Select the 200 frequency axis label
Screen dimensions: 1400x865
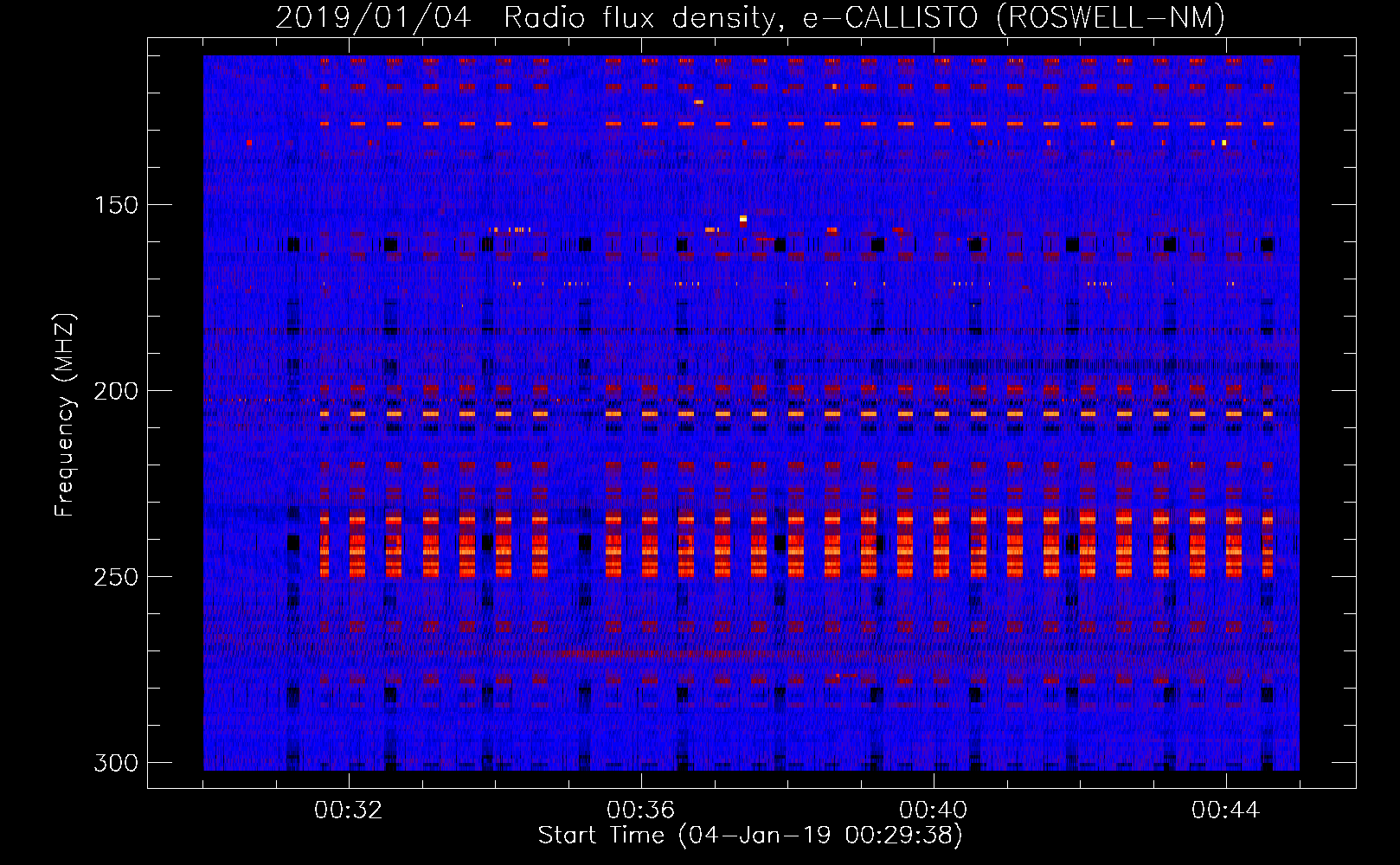click(x=116, y=392)
